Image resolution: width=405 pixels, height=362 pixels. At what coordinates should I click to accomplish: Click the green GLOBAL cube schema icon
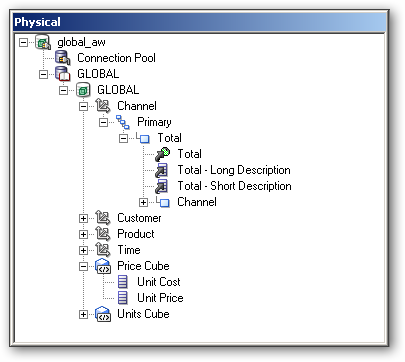click(x=83, y=90)
